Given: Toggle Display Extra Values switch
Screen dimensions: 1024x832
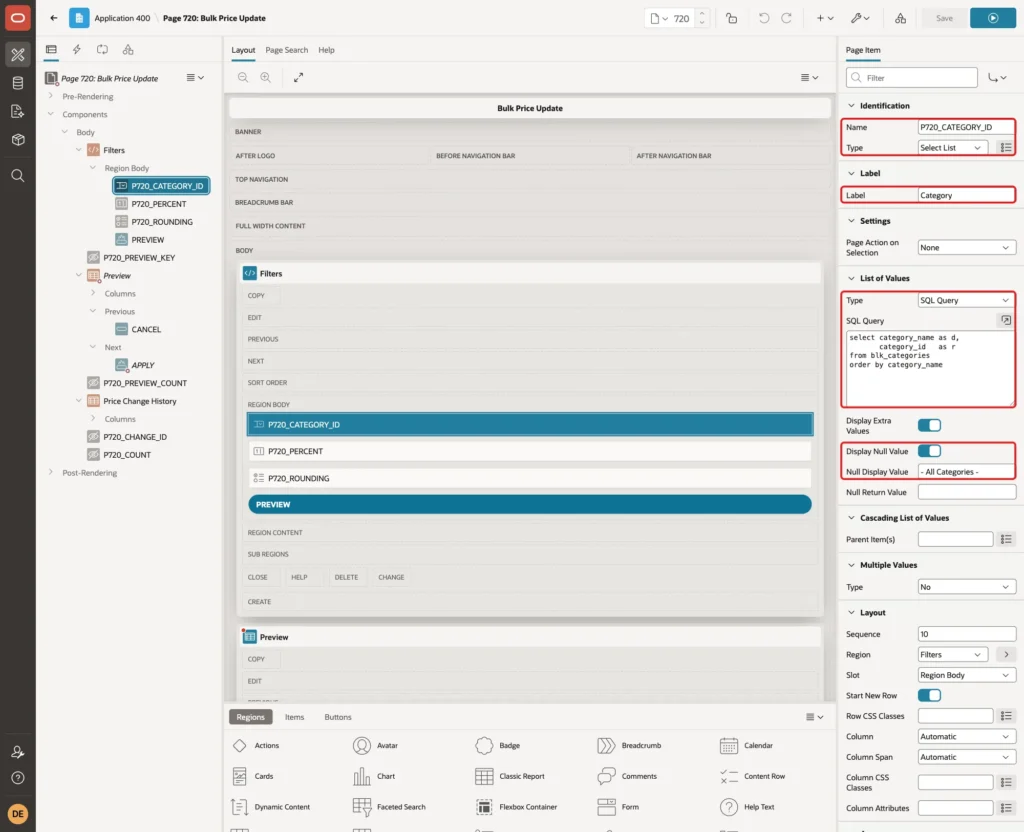Looking at the screenshot, I should (x=929, y=425).
